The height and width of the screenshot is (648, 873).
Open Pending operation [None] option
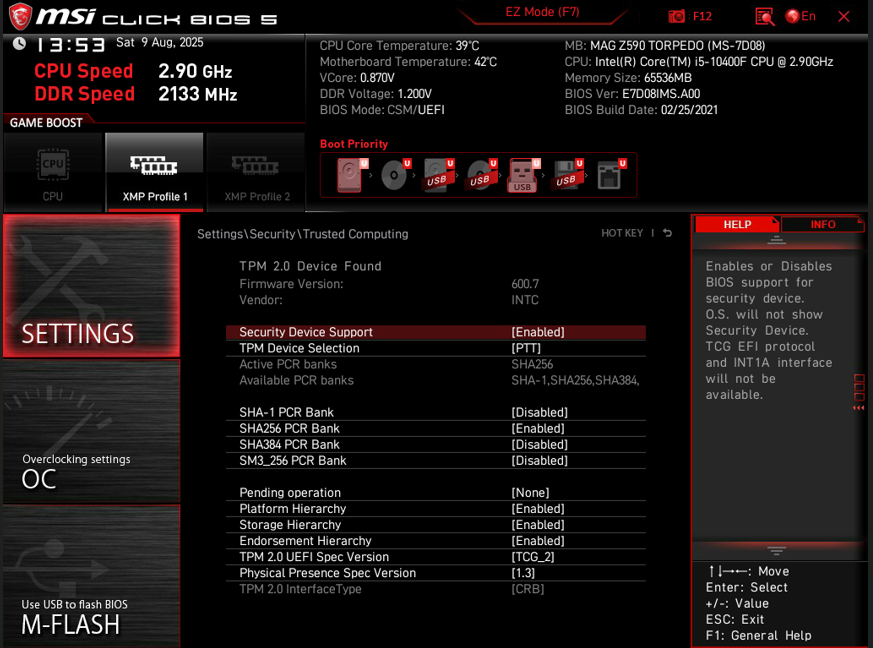[x=436, y=493]
